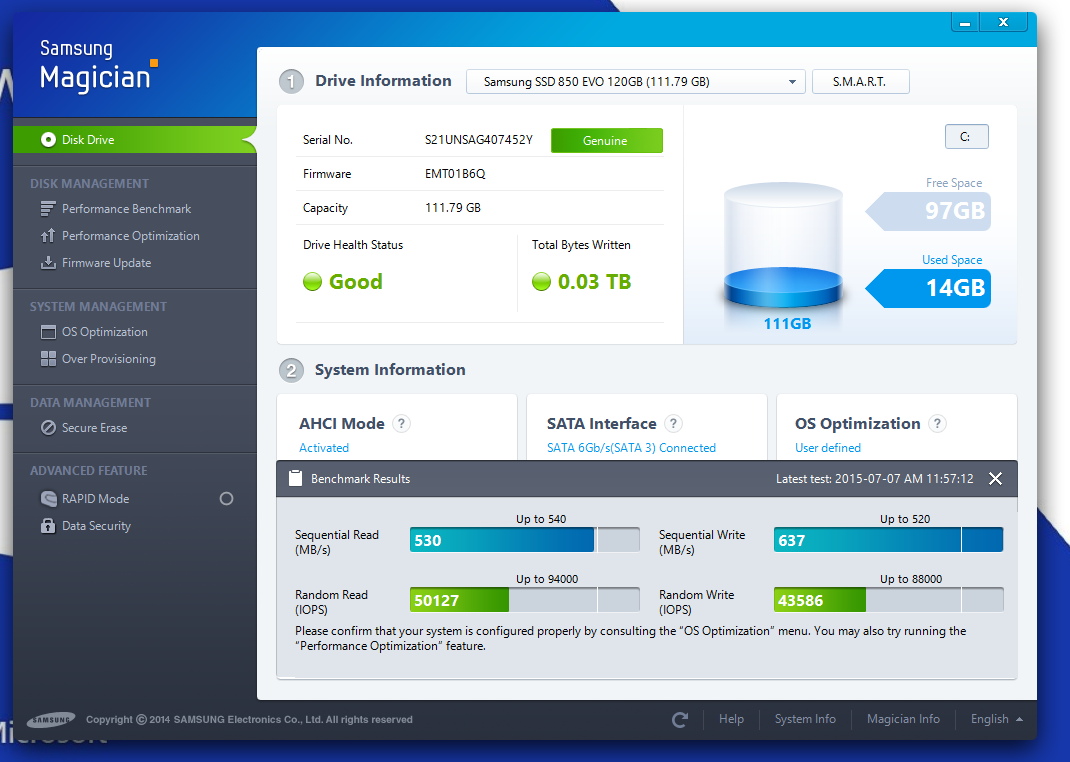Open Firmware Update page

point(106,263)
